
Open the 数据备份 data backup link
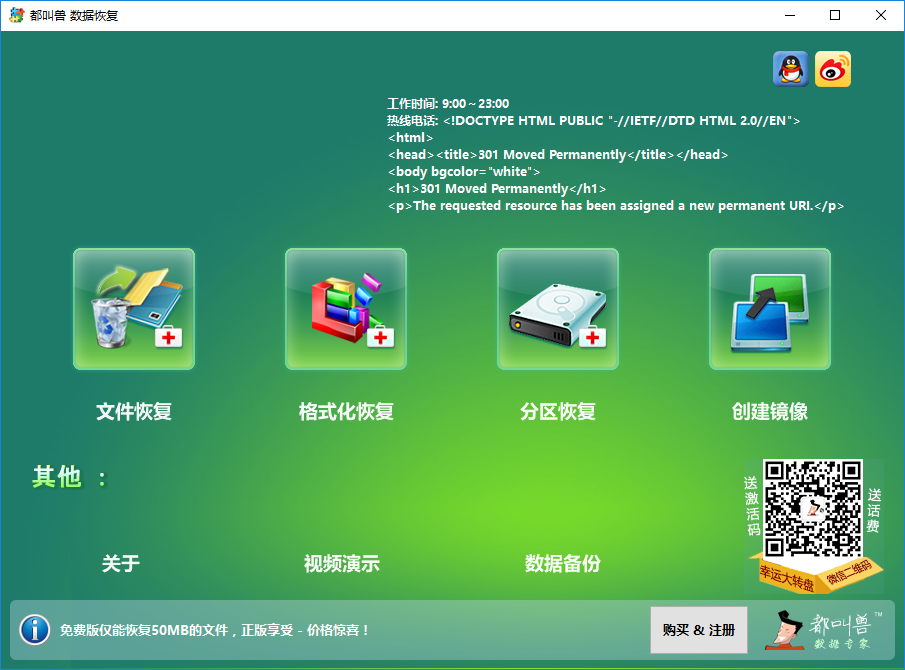(563, 563)
